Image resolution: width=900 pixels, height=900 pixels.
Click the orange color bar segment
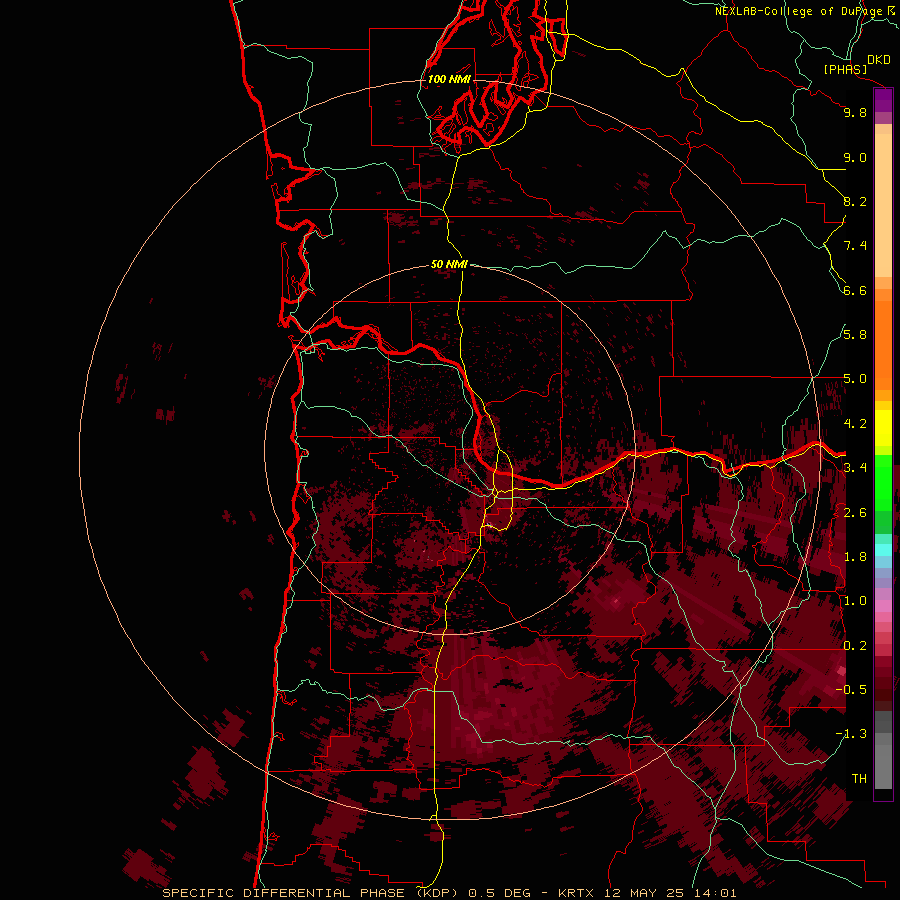coord(883,345)
